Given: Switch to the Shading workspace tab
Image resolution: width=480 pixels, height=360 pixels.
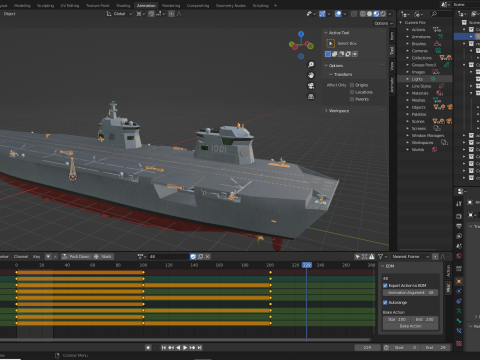Looking at the screenshot, I should (x=123, y=5).
